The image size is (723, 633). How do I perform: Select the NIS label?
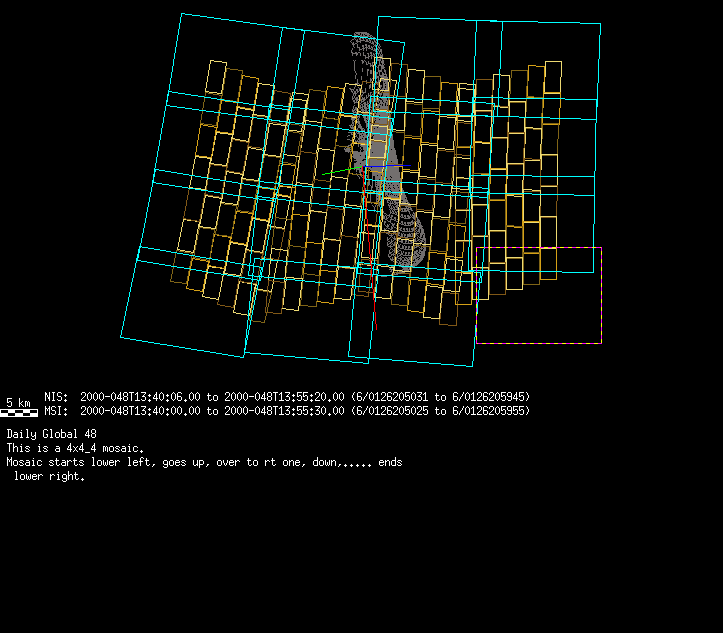pos(55,397)
